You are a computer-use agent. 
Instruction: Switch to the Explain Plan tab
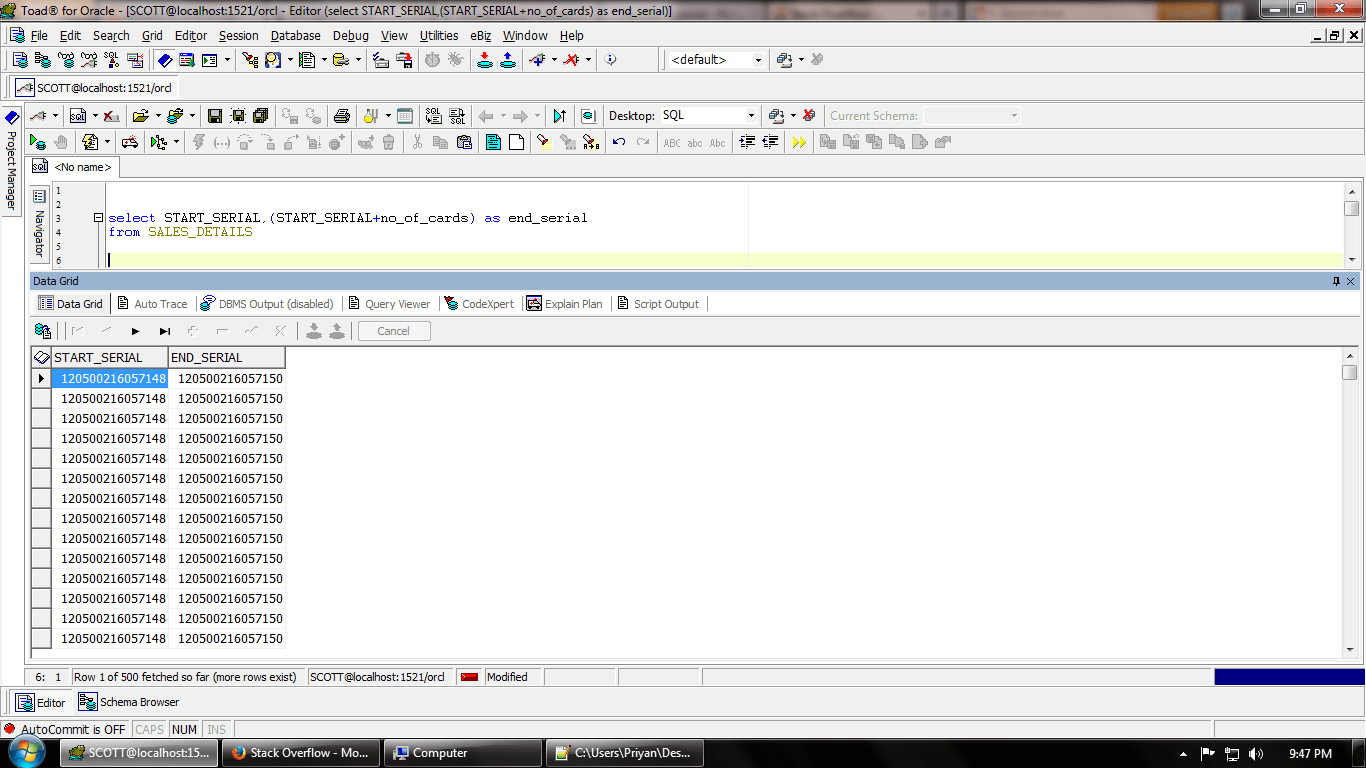[x=565, y=304]
